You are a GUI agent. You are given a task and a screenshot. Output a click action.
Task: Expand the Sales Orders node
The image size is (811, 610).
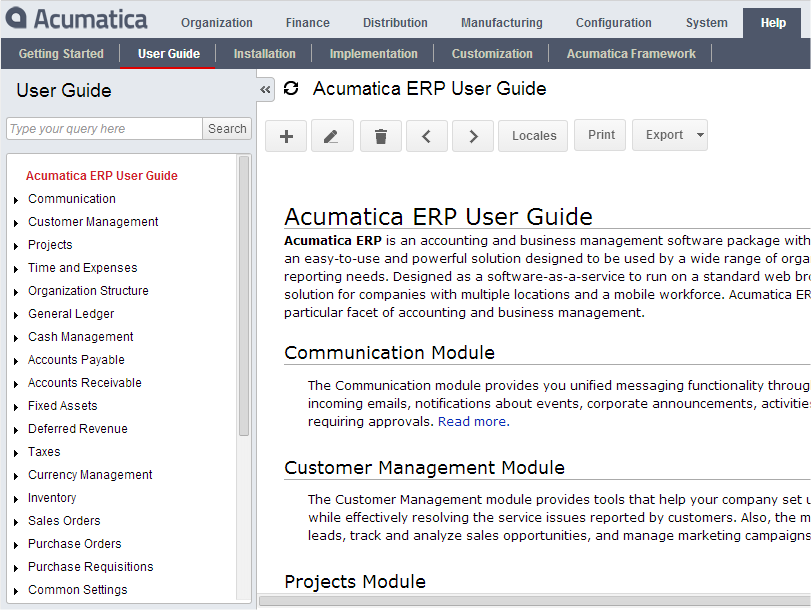(x=16, y=522)
